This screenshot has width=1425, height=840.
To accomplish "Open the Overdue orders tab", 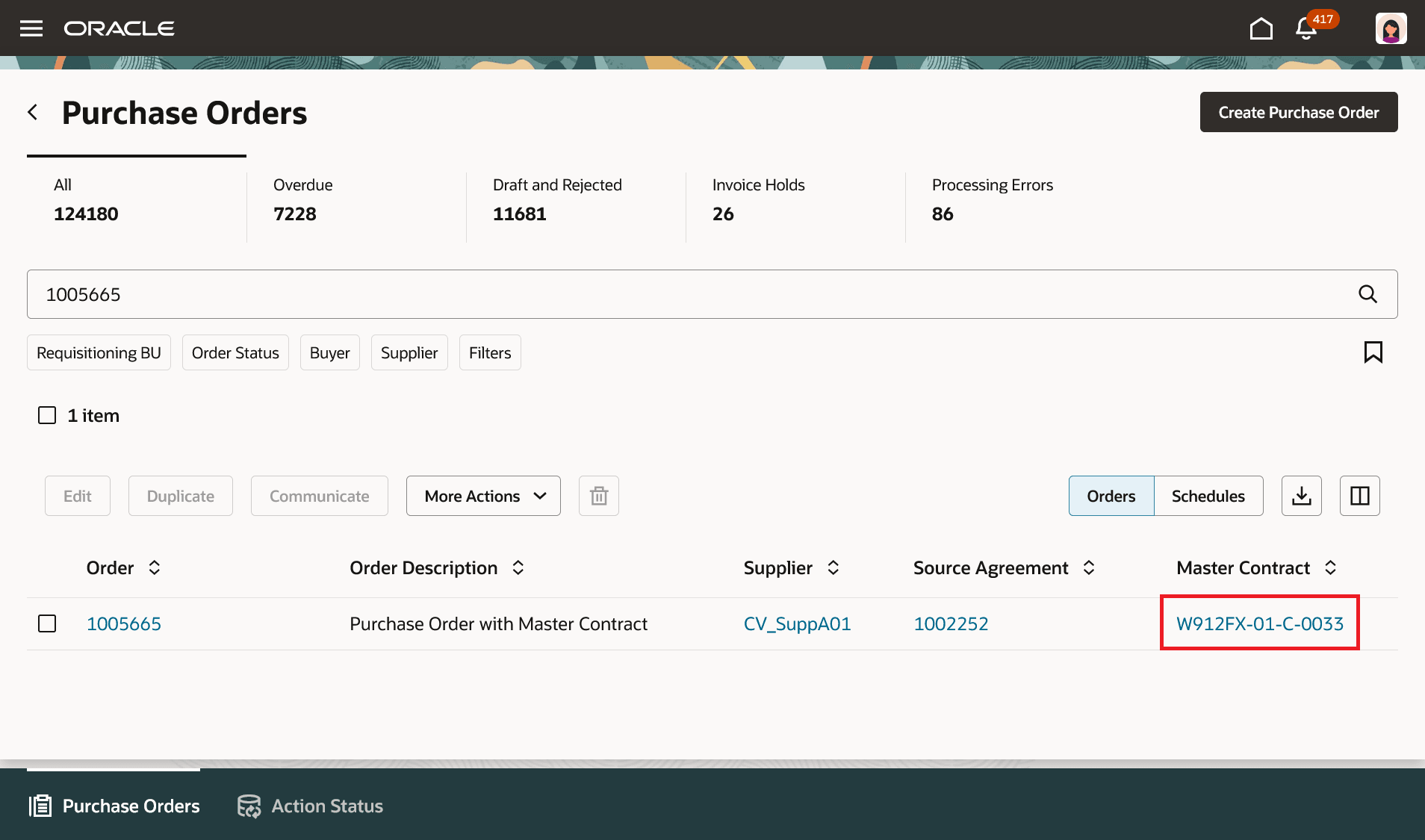I will pyautogui.click(x=302, y=199).
